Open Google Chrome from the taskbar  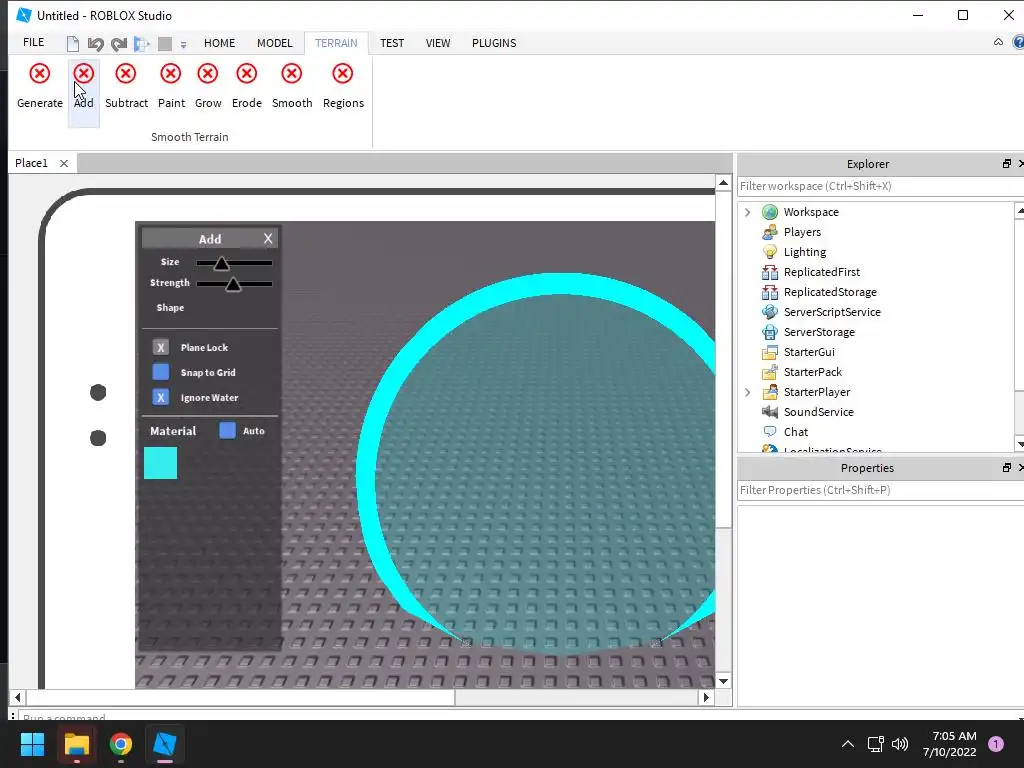click(x=121, y=744)
